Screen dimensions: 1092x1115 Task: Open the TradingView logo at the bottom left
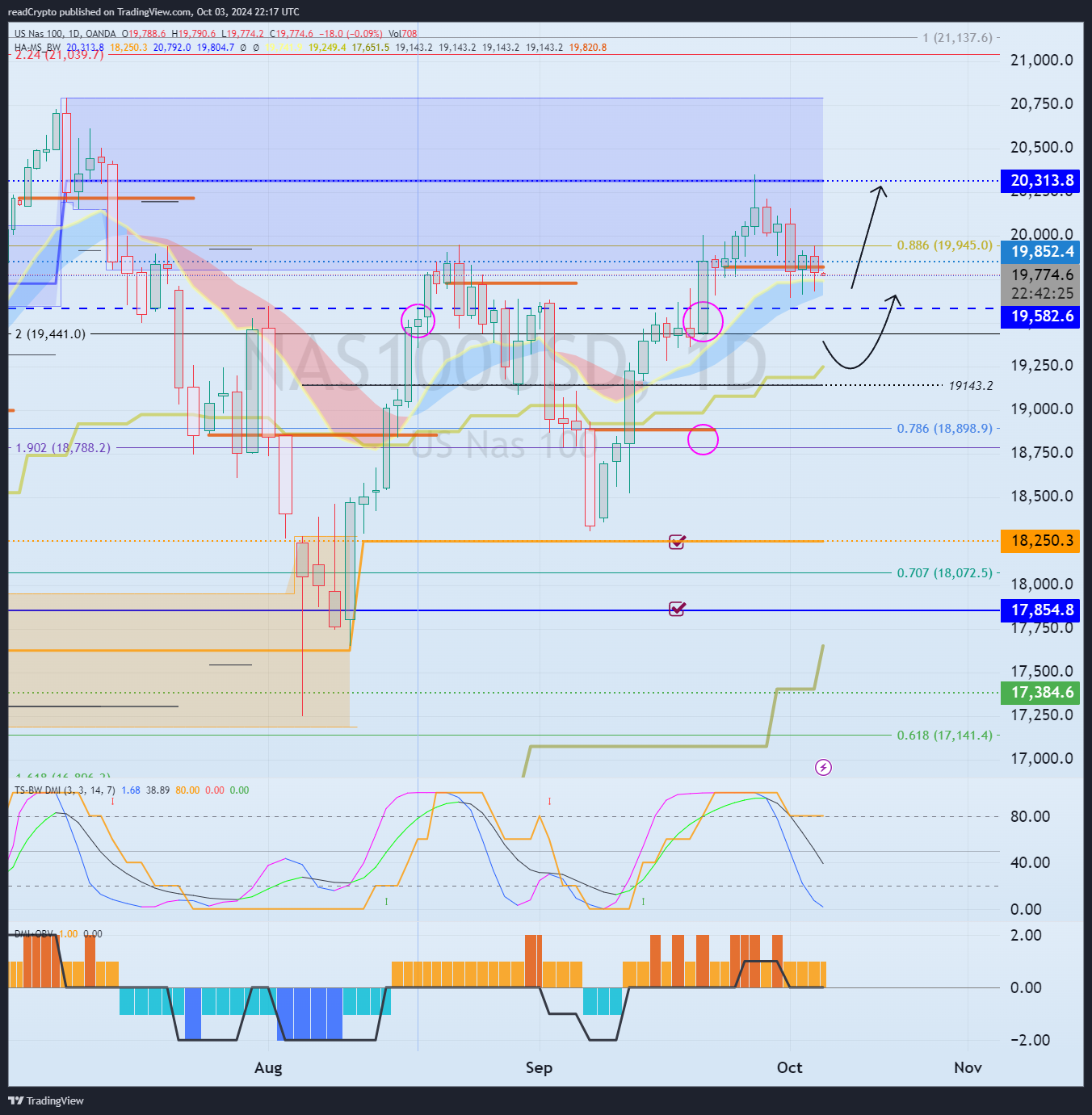46,1100
